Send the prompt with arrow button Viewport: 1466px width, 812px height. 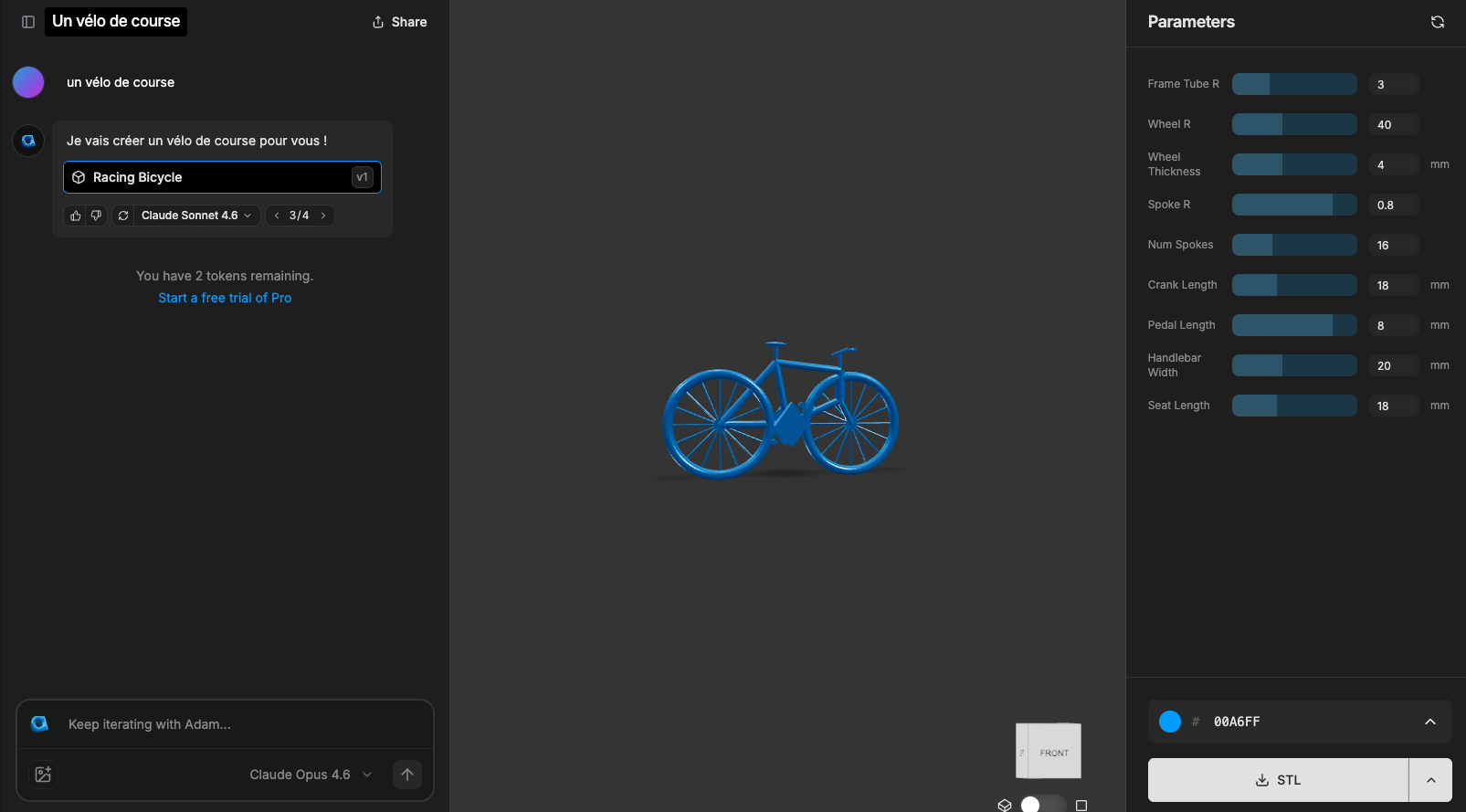pyautogui.click(x=407, y=775)
